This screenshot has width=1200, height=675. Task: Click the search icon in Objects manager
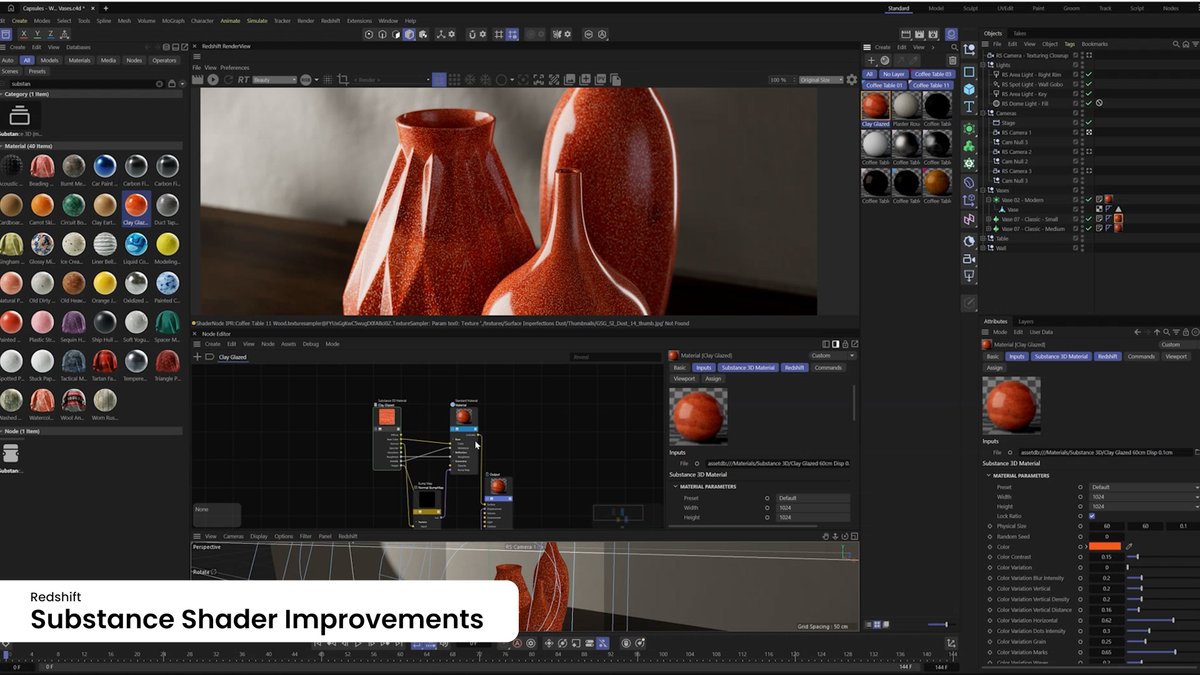point(1176,44)
